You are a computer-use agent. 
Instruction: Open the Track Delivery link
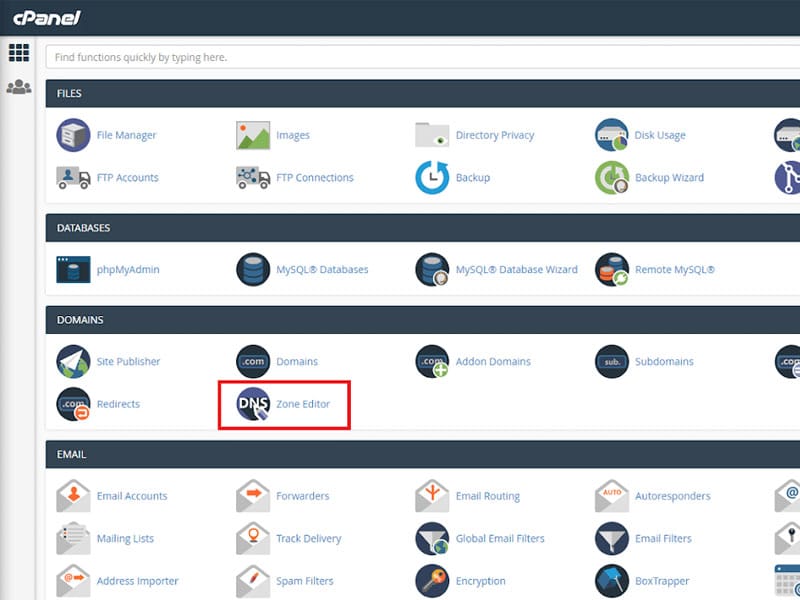309,538
